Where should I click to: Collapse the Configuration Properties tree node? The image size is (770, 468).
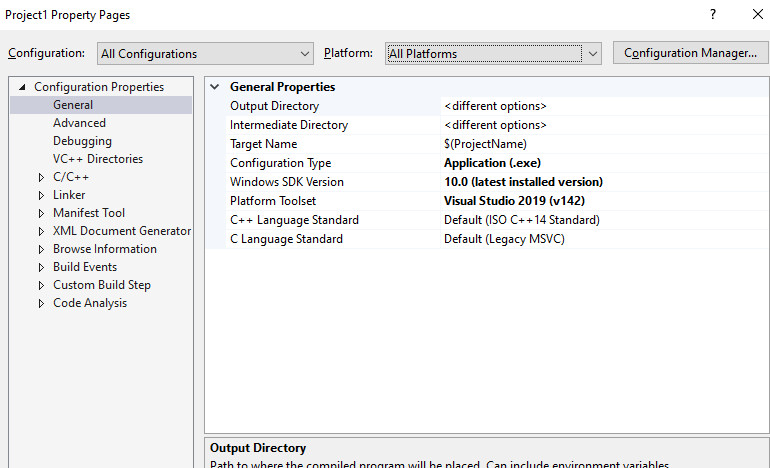tap(24, 88)
